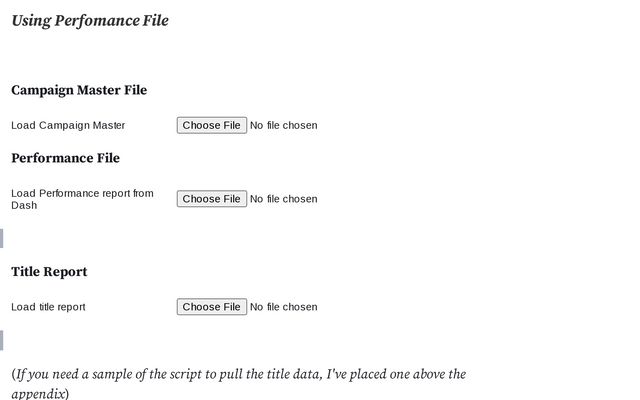Click the "Using Perfomance File" heading
The height and width of the screenshot is (400, 640).
click(90, 20)
